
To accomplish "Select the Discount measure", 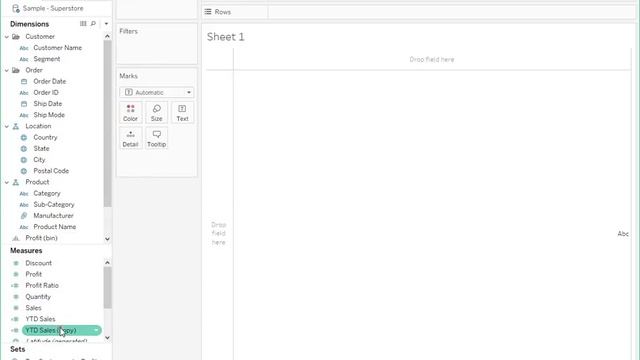I will 38,263.
